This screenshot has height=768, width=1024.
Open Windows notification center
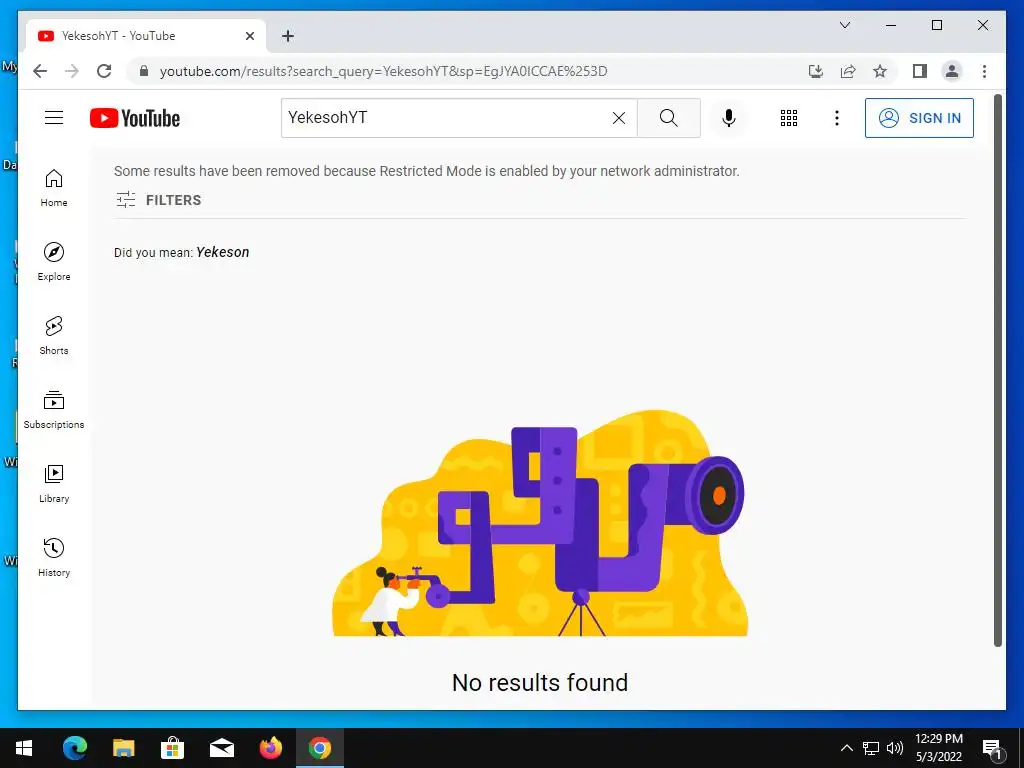pyautogui.click(x=992, y=748)
